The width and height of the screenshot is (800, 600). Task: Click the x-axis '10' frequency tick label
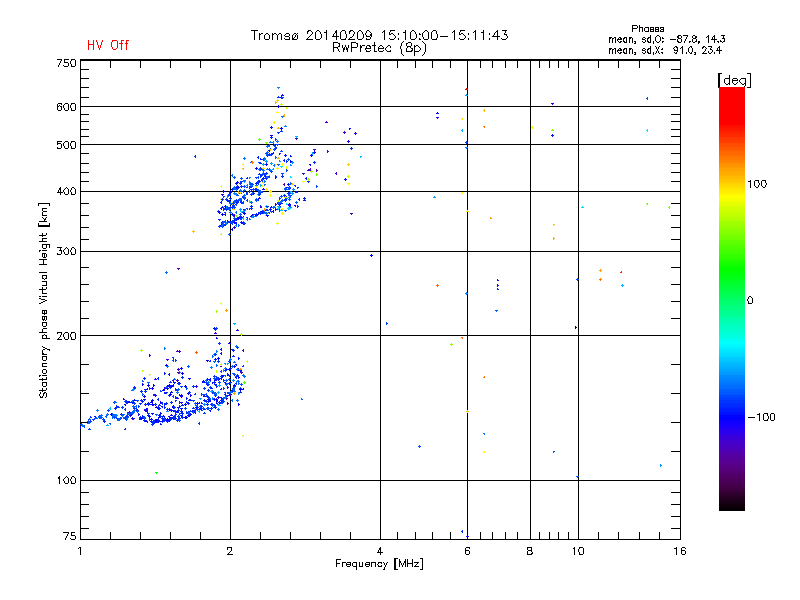578,551
